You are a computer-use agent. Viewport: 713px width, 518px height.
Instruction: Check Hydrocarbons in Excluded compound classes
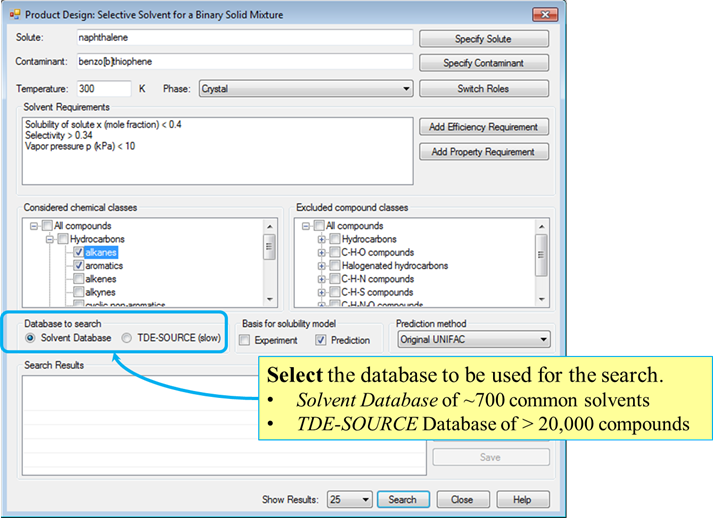point(335,239)
